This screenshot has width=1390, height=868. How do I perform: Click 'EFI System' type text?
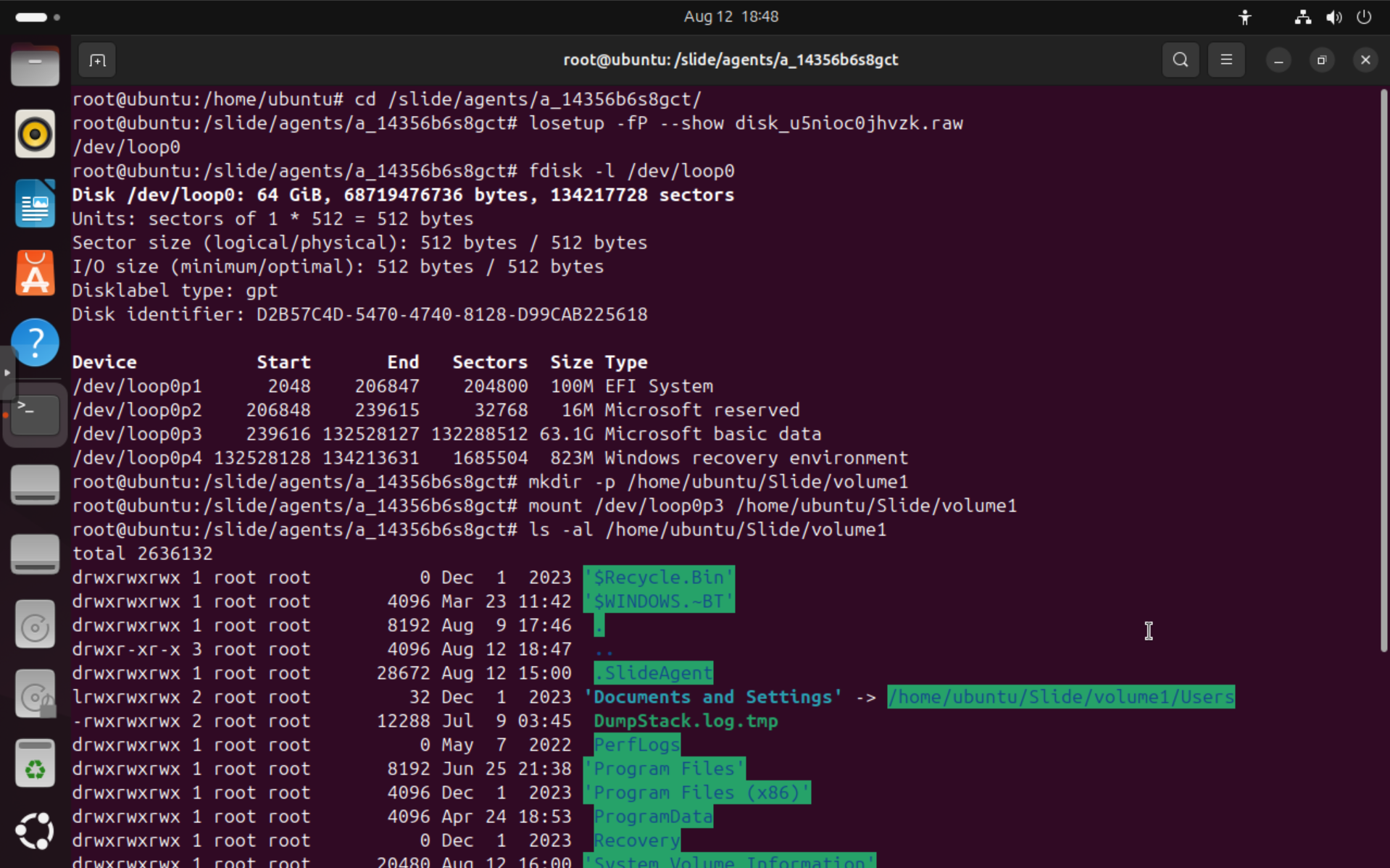(x=659, y=386)
